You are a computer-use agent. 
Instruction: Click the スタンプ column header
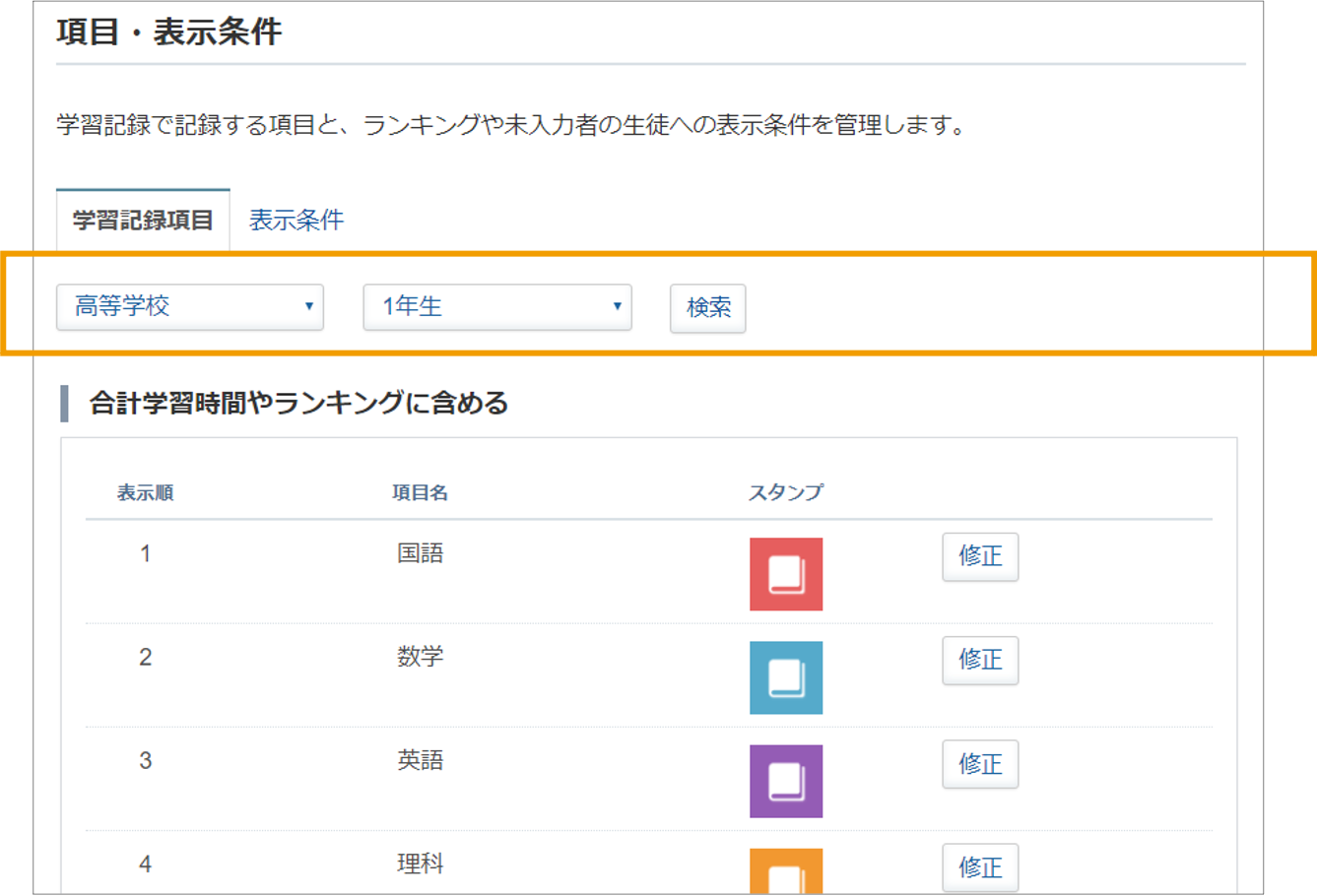(x=786, y=493)
